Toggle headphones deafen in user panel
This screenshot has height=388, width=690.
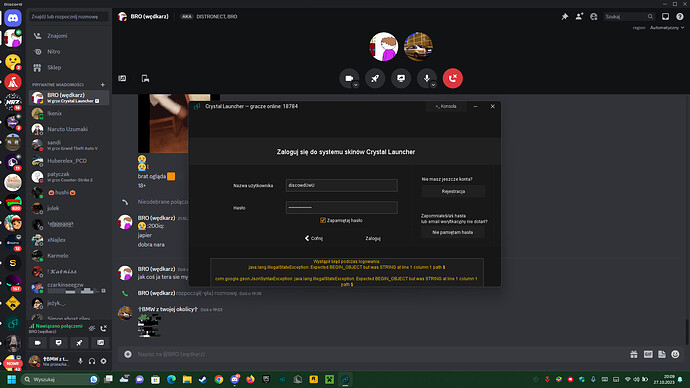[x=92, y=361]
